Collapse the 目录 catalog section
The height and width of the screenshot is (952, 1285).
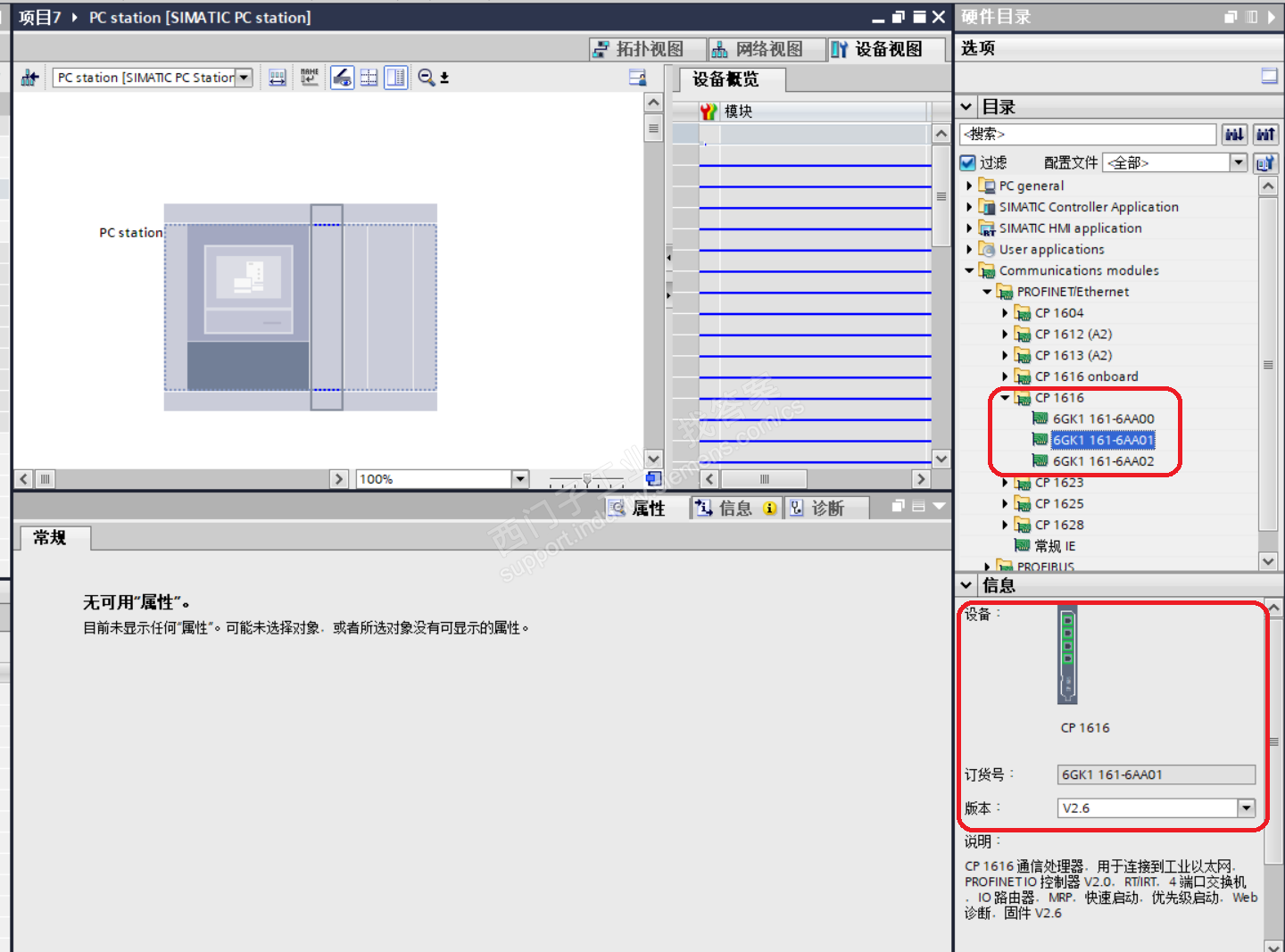966,107
